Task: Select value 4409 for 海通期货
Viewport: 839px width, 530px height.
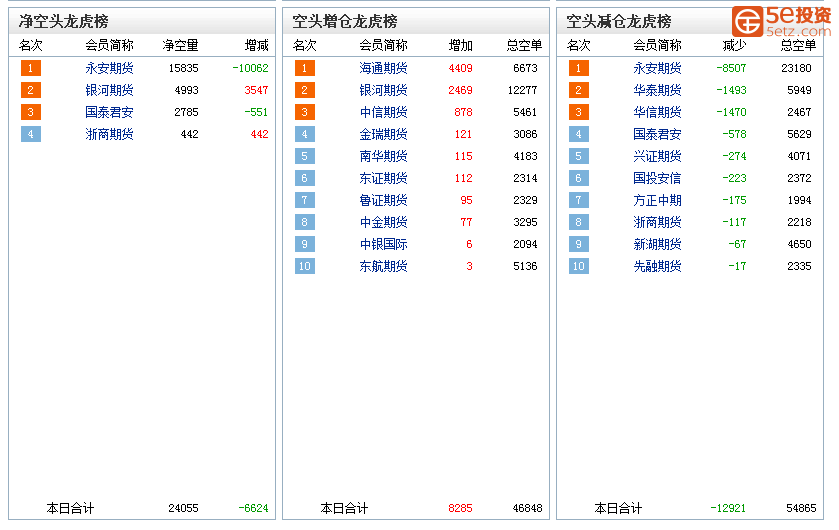Action: 460,68
